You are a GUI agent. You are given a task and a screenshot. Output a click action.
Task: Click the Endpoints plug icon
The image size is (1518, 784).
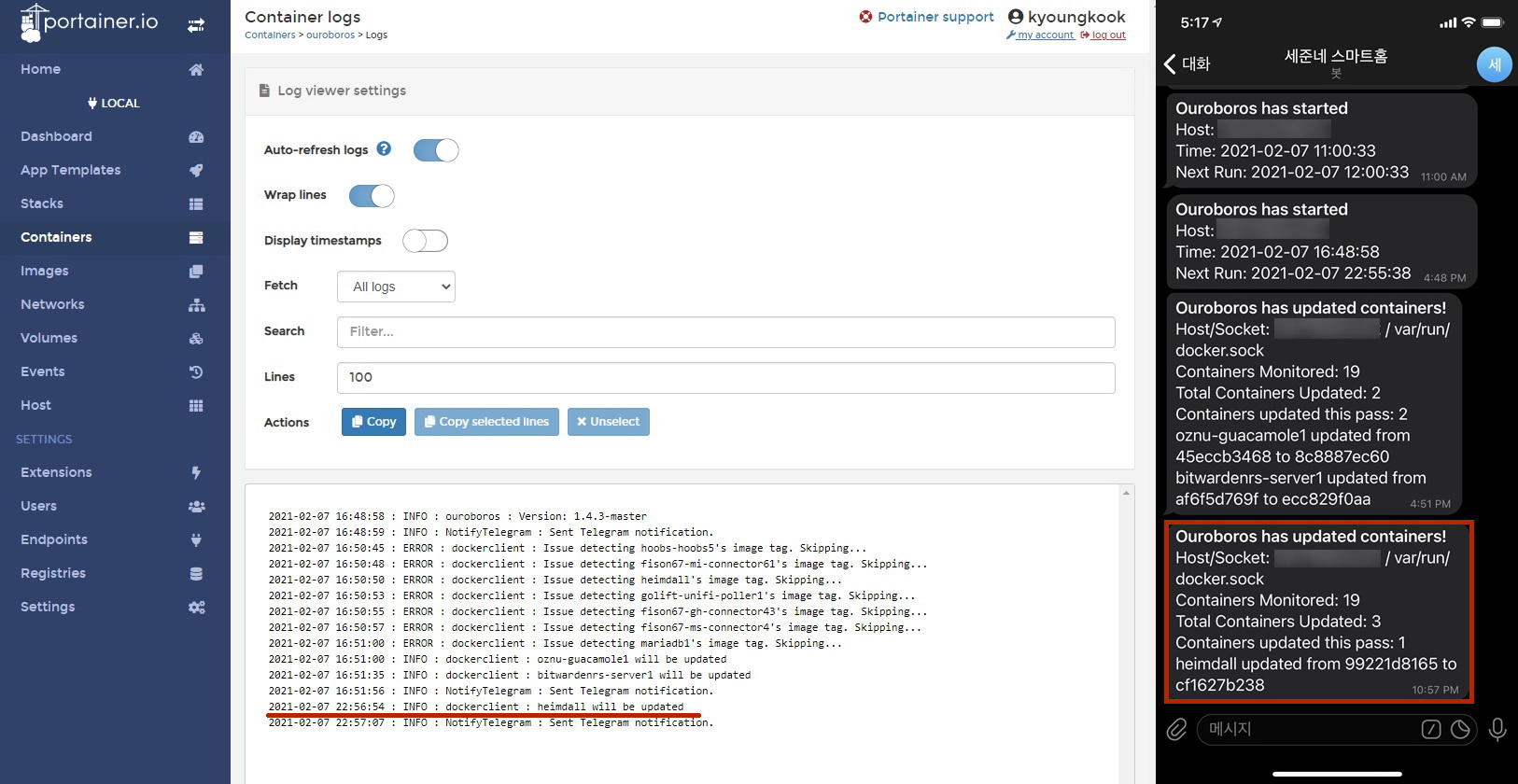pyautogui.click(x=196, y=539)
